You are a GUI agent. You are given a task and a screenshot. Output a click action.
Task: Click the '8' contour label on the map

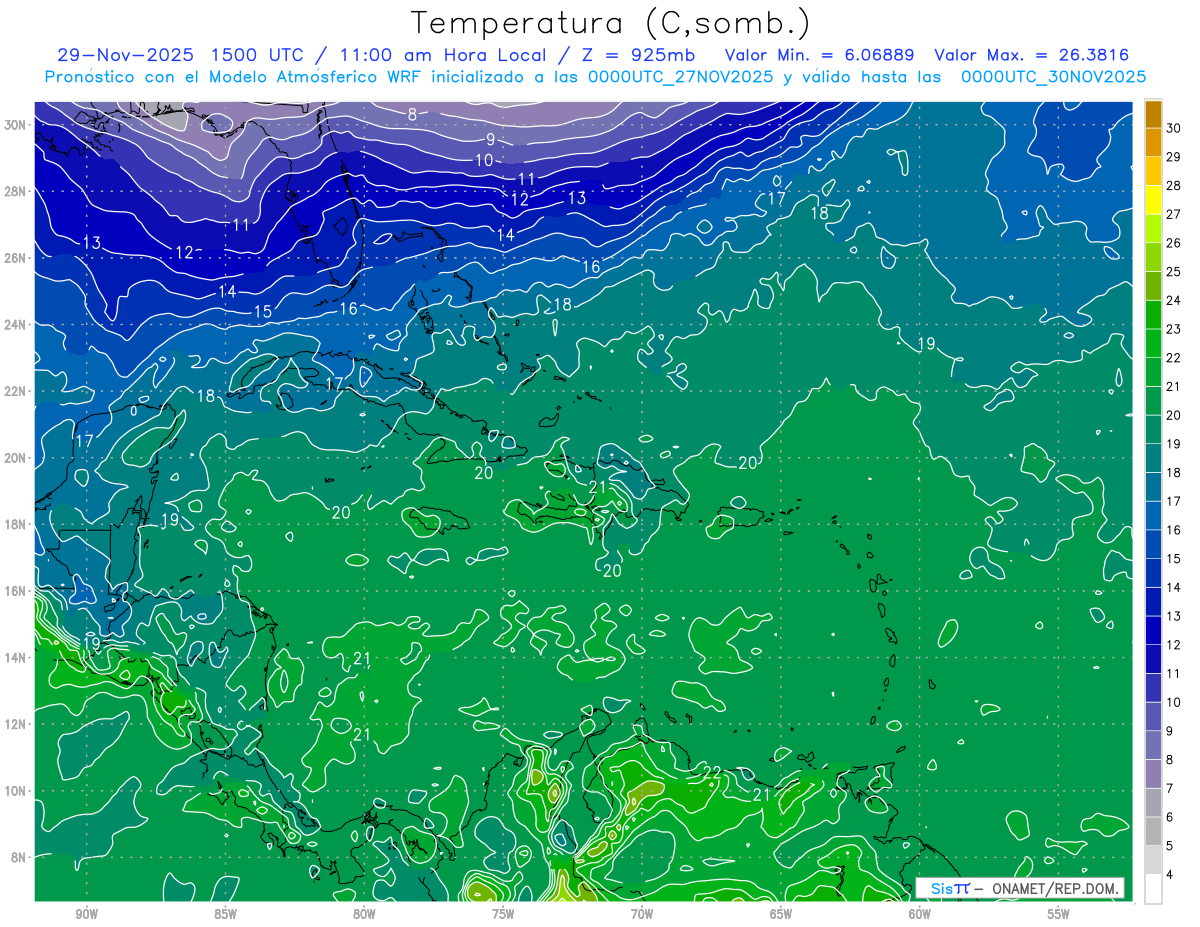coord(412,115)
